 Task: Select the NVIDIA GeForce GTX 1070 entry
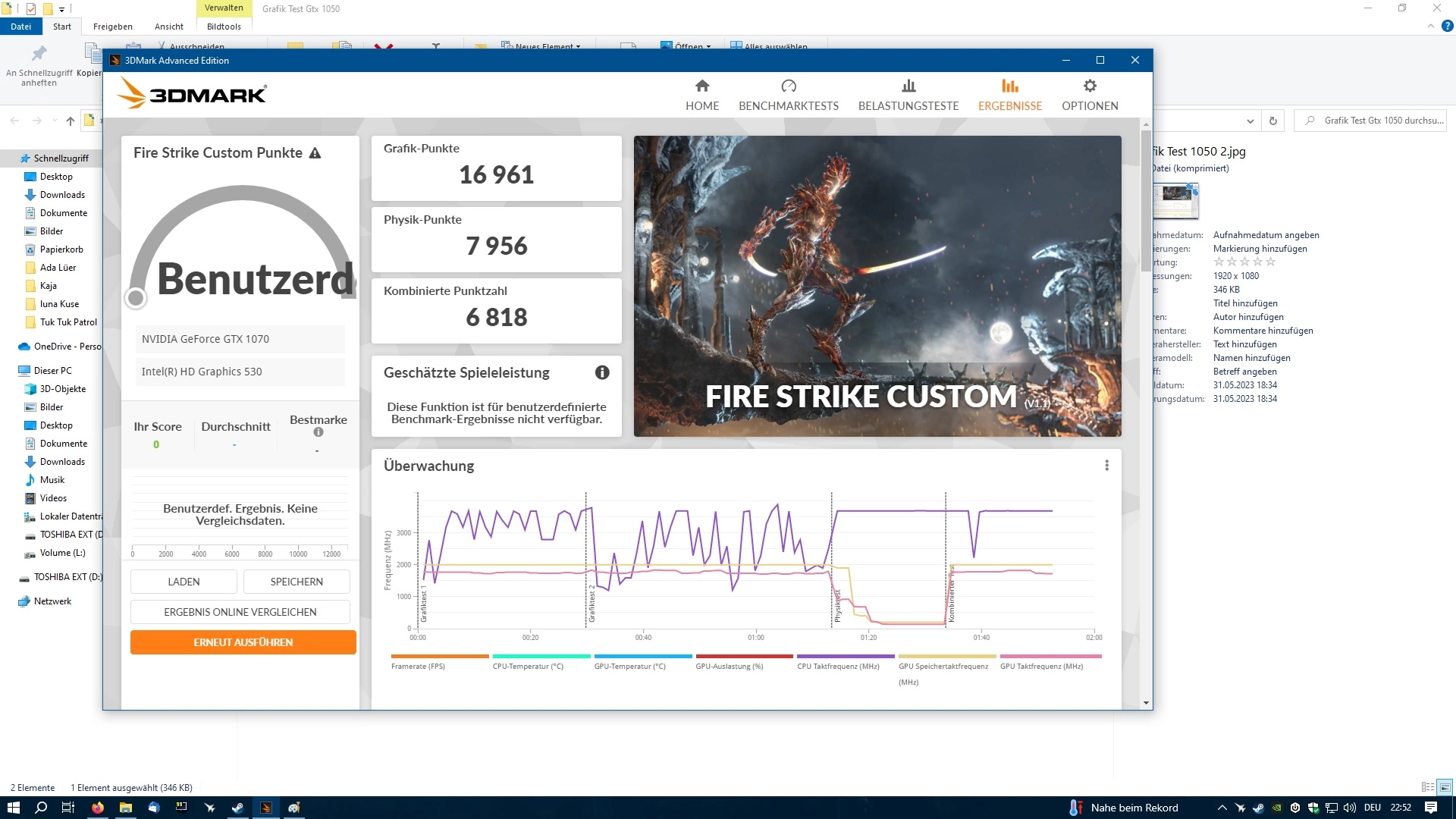tap(240, 339)
